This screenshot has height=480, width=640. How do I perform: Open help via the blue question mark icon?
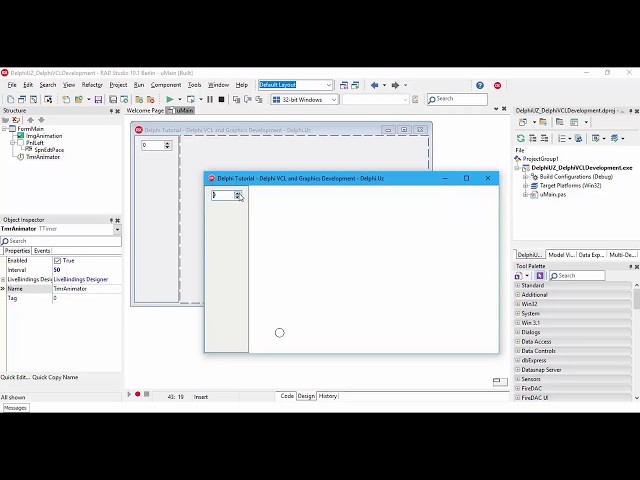480,85
